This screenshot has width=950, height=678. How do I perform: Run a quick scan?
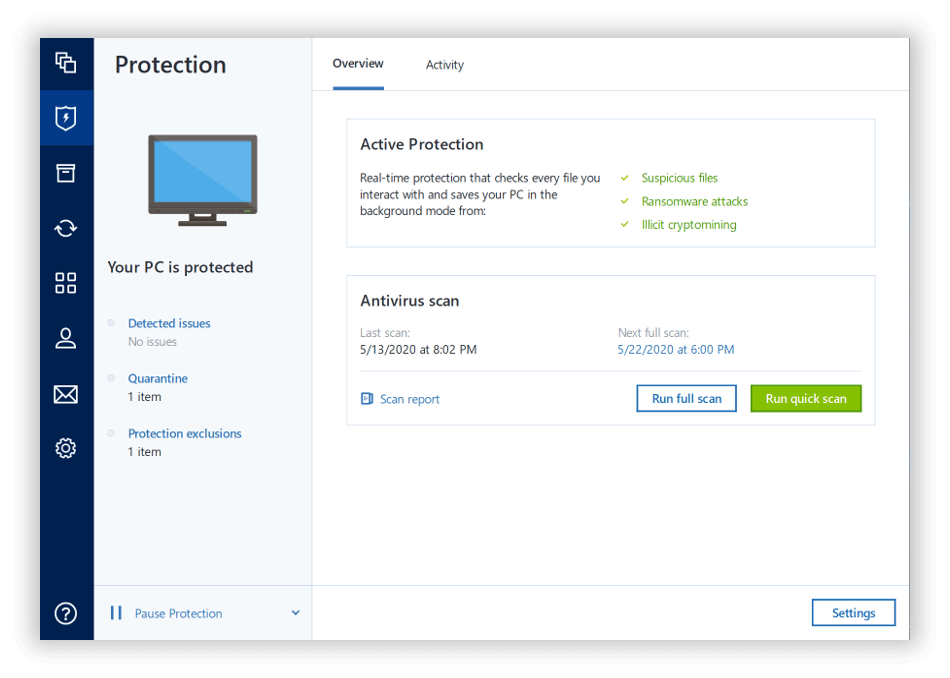coord(805,398)
